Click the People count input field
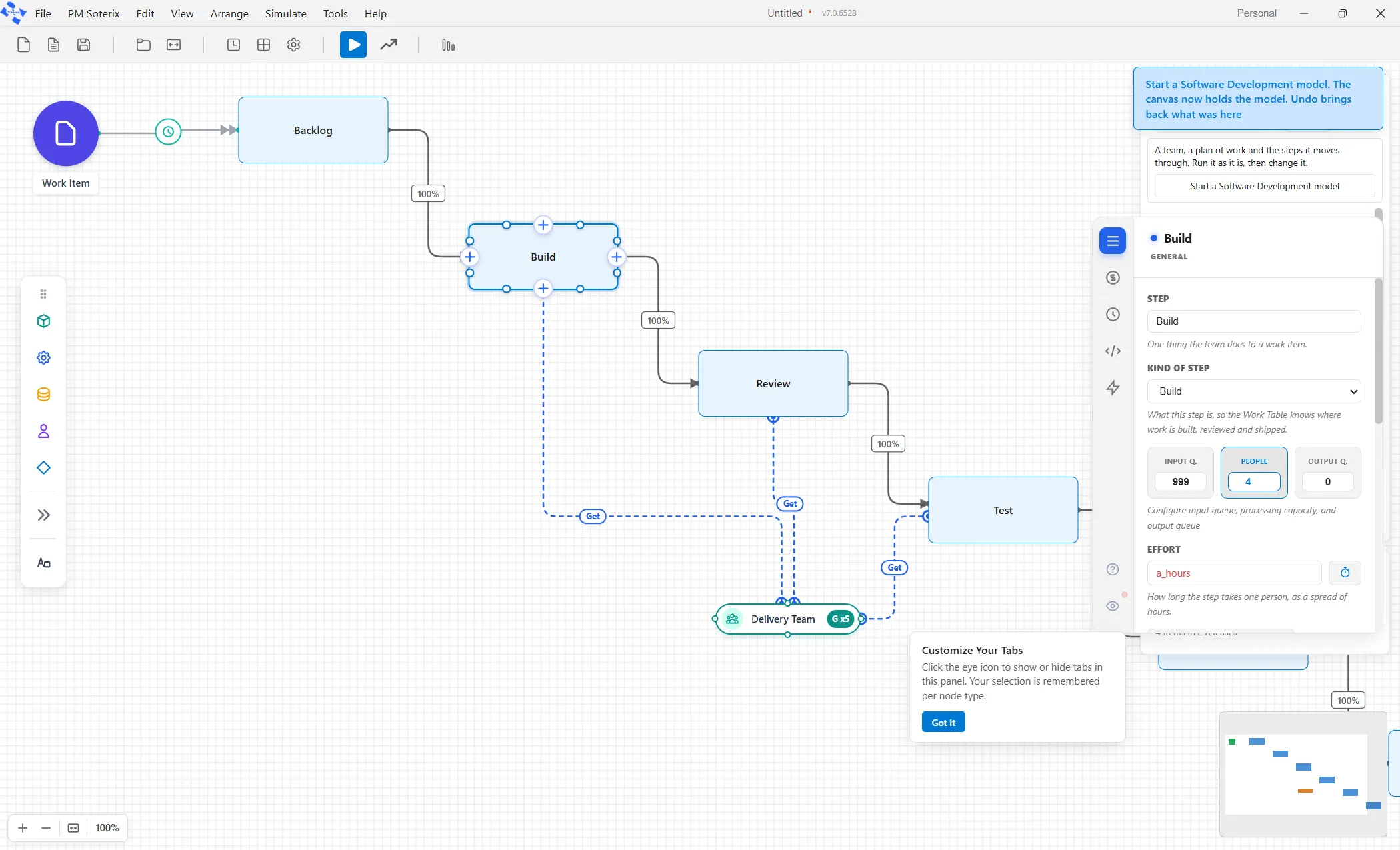 click(1254, 481)
